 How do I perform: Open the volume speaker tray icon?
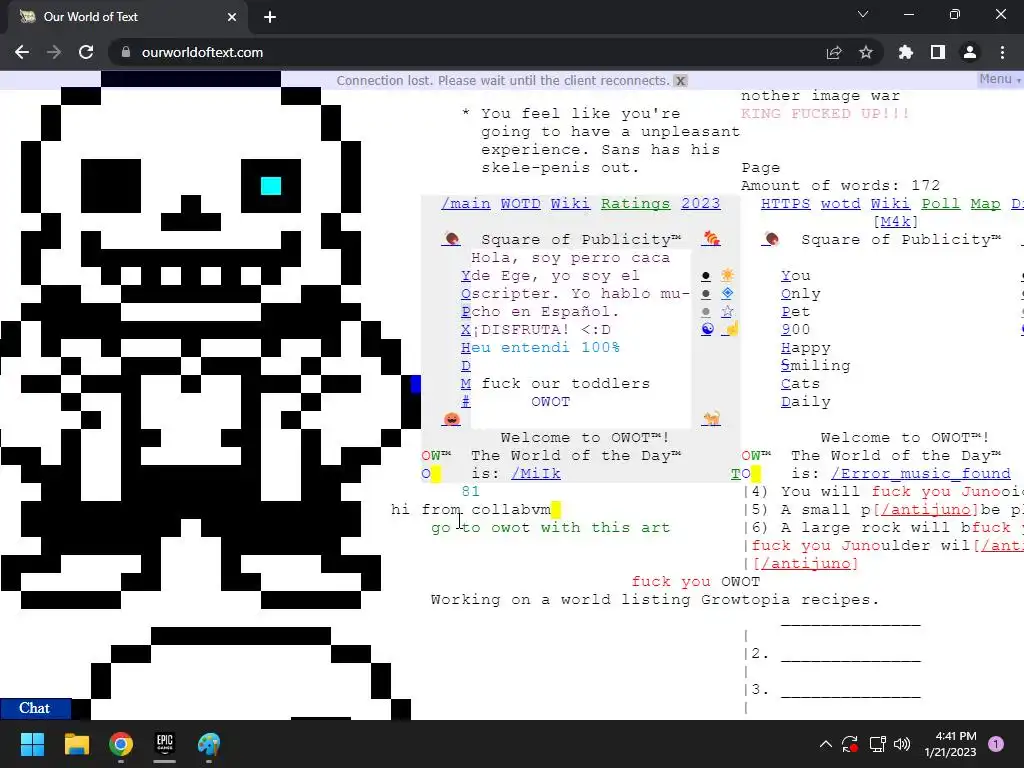coord(902,744)
